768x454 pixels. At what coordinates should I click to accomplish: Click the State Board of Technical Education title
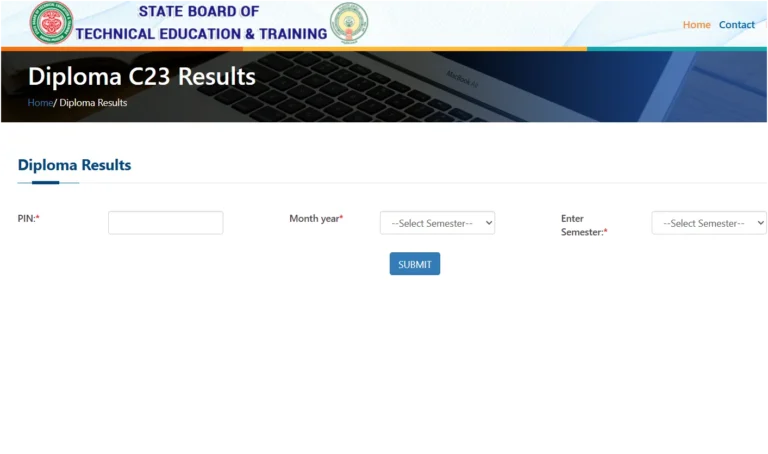coord(201,23)
